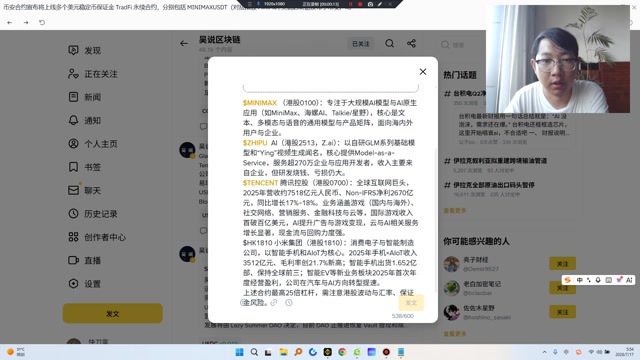640x360 pixels.
Task: Click the yellow 发文 button in sidebar
Action: point(113,313)
